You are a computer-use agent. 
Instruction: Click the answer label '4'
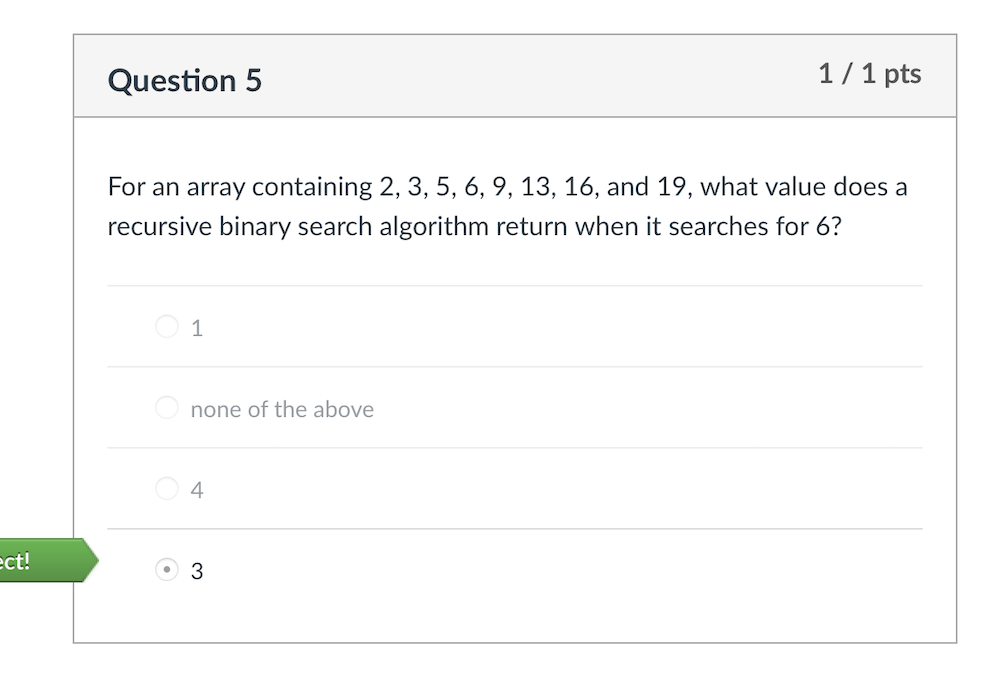tap(197, 489)
